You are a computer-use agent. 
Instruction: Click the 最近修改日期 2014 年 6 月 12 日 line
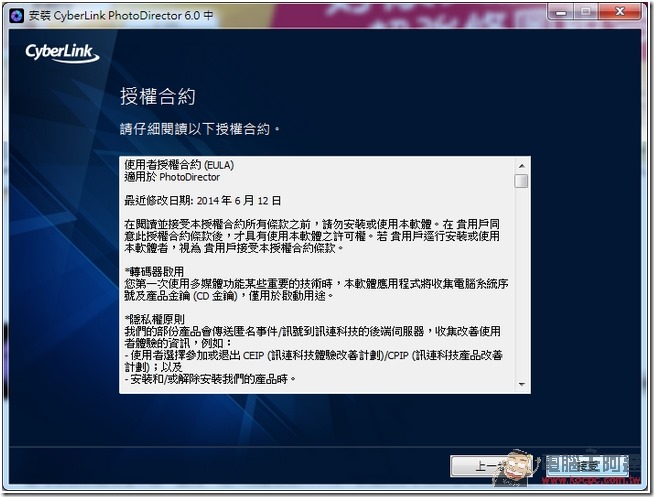tap(203, 201)
